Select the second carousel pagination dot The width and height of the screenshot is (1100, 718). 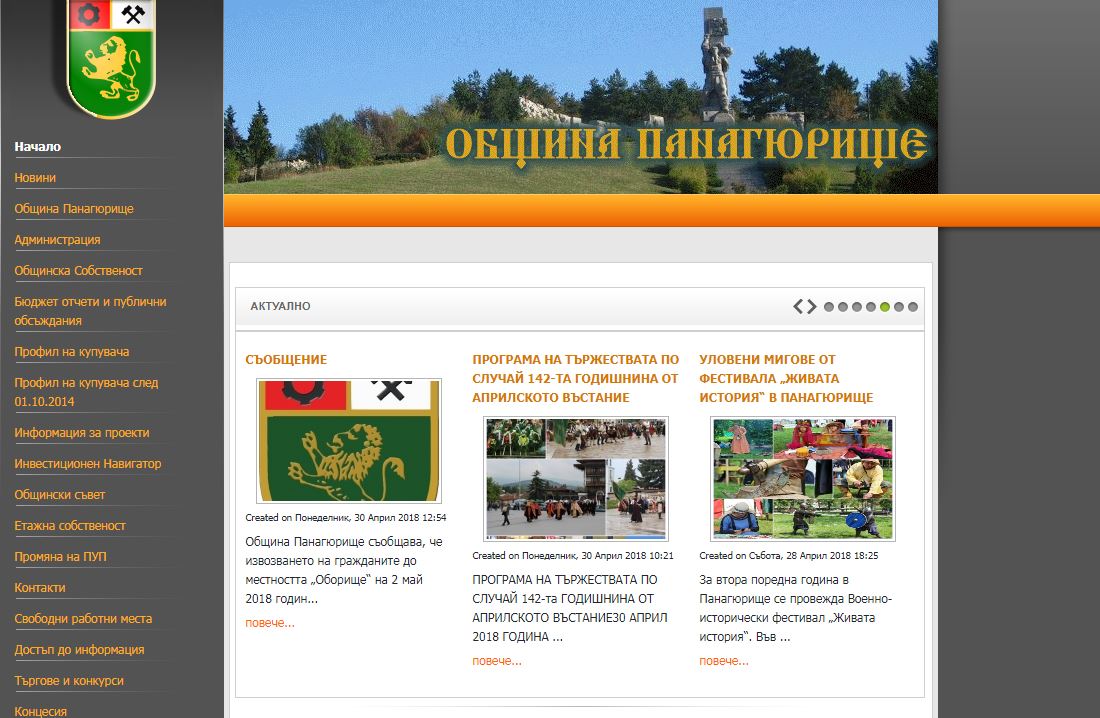[x=843, y=307]
